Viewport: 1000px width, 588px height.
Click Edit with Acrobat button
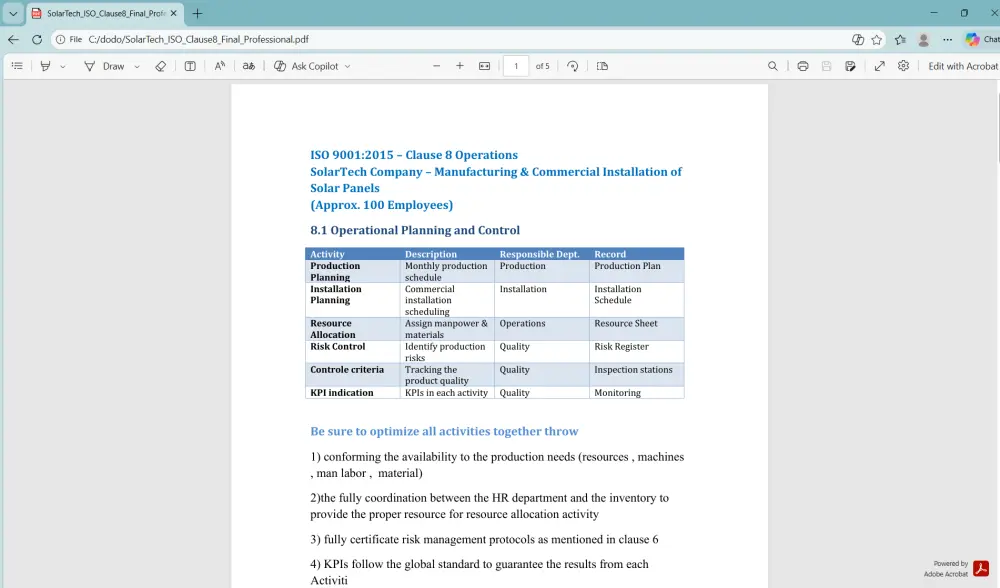pyautogui.click(x=963, y=66)
